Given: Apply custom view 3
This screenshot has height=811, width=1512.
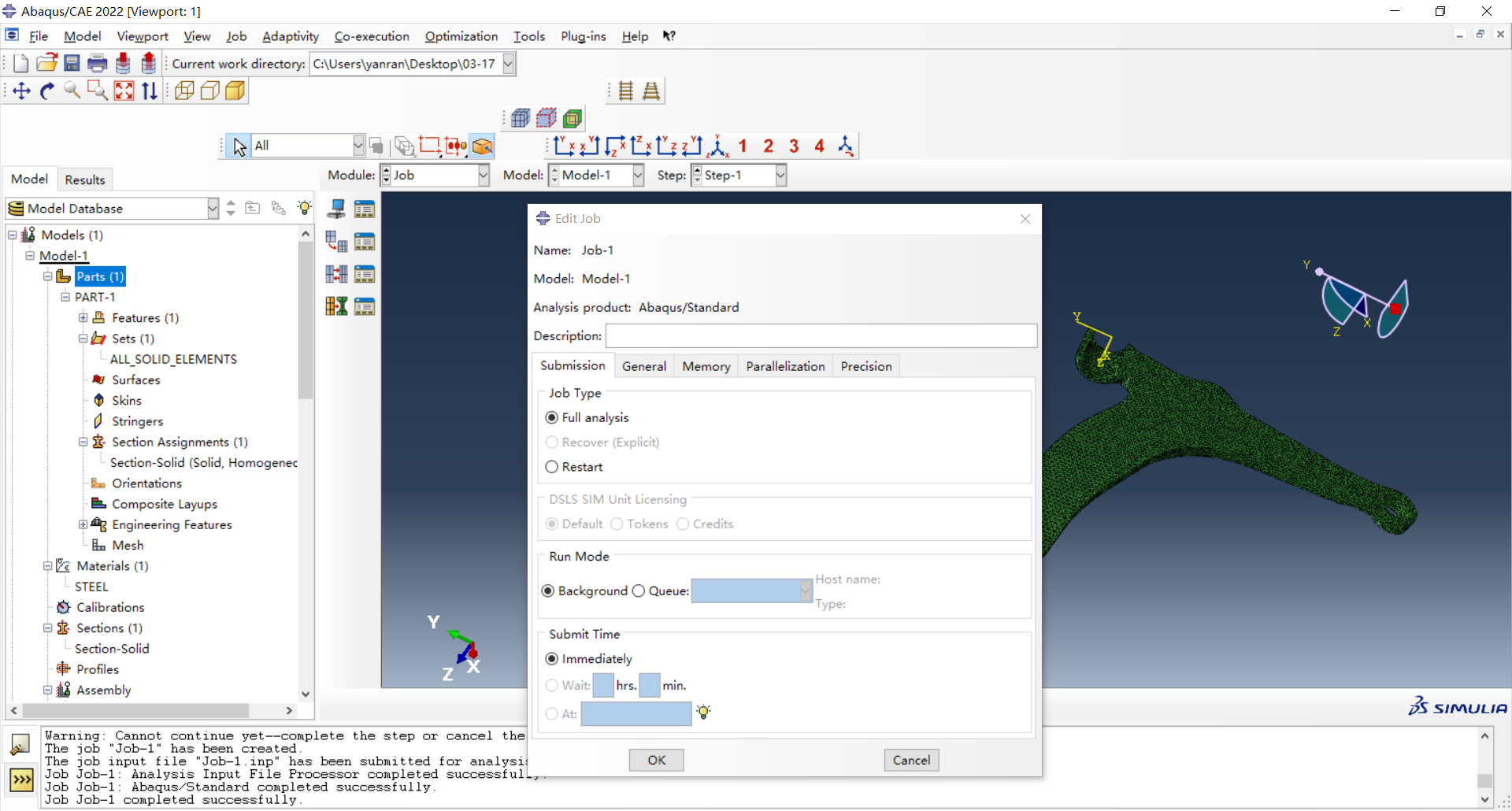Looking at the screenshot, I should pos(794,146).
